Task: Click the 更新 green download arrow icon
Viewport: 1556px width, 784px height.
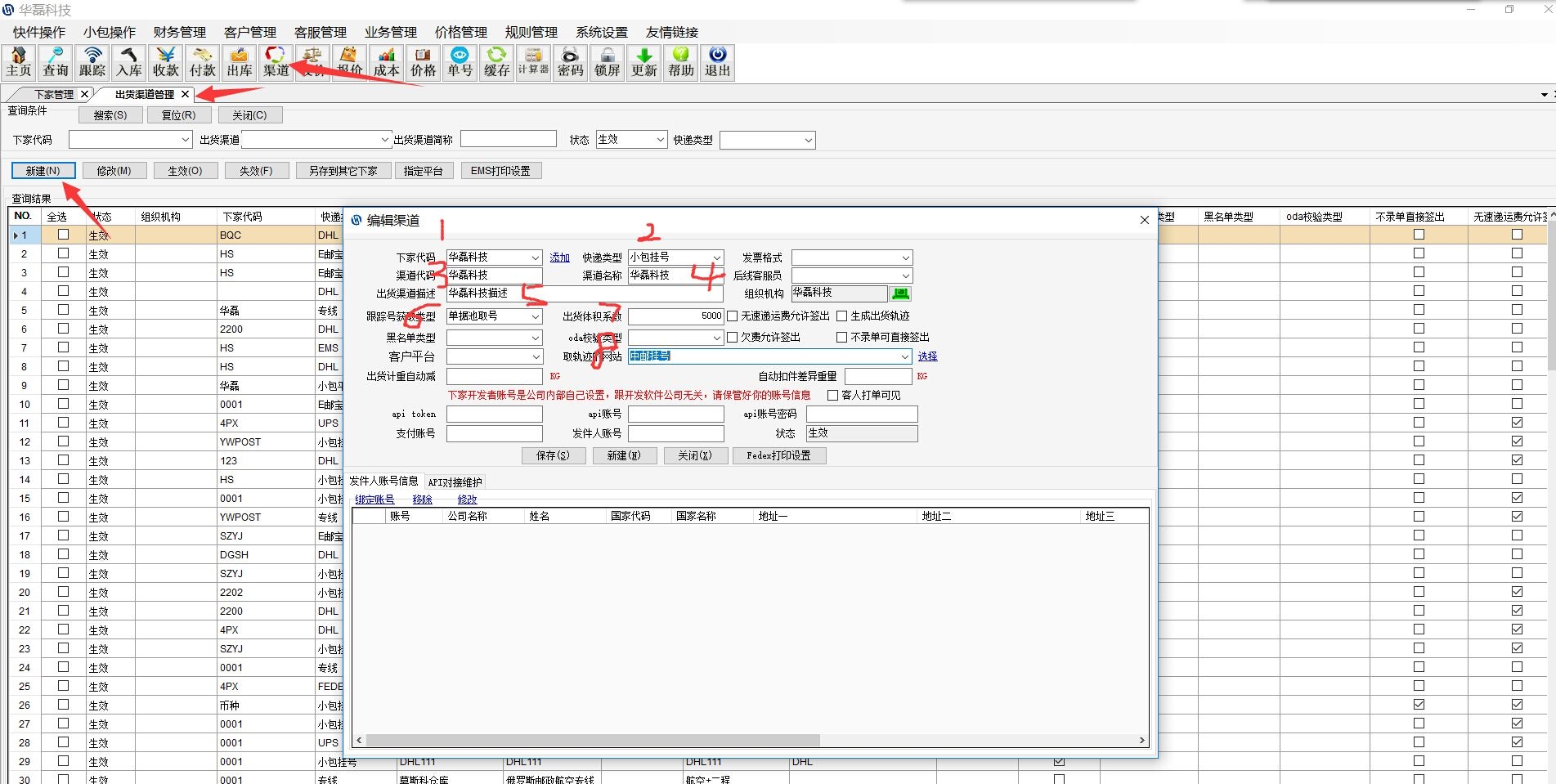Action: [643, 62]
